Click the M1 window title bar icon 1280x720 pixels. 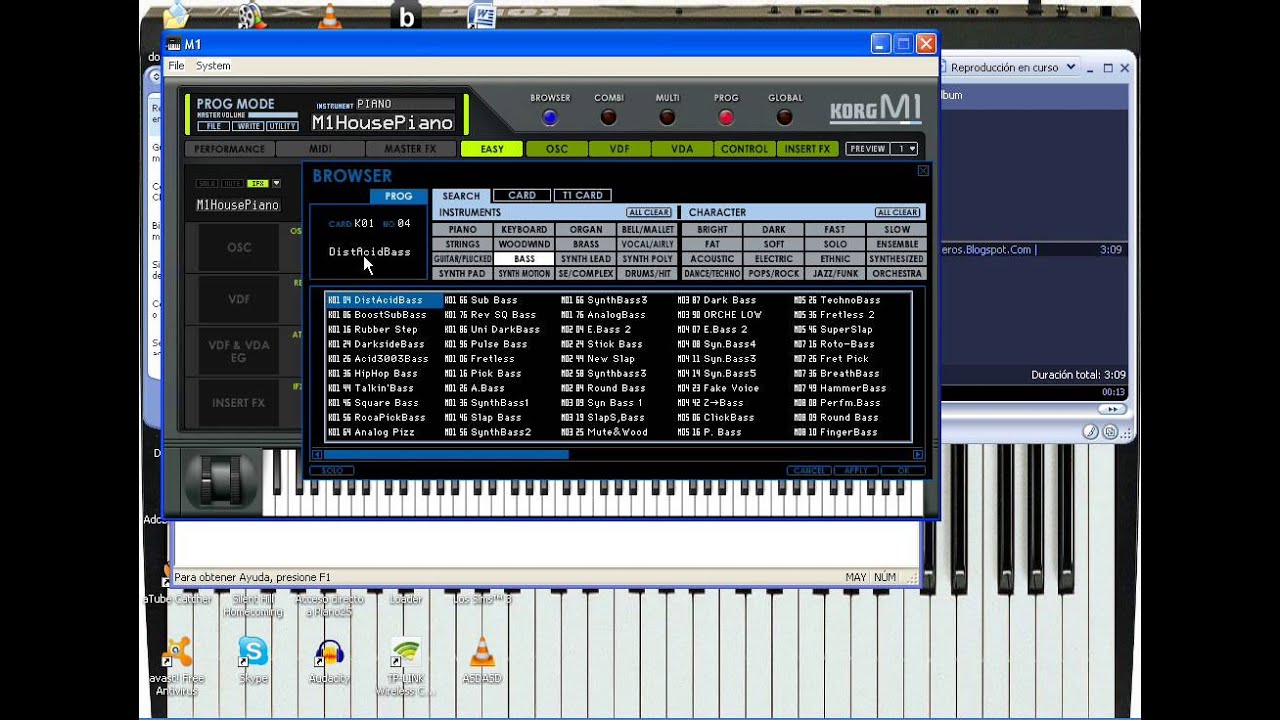click(174, 44)
